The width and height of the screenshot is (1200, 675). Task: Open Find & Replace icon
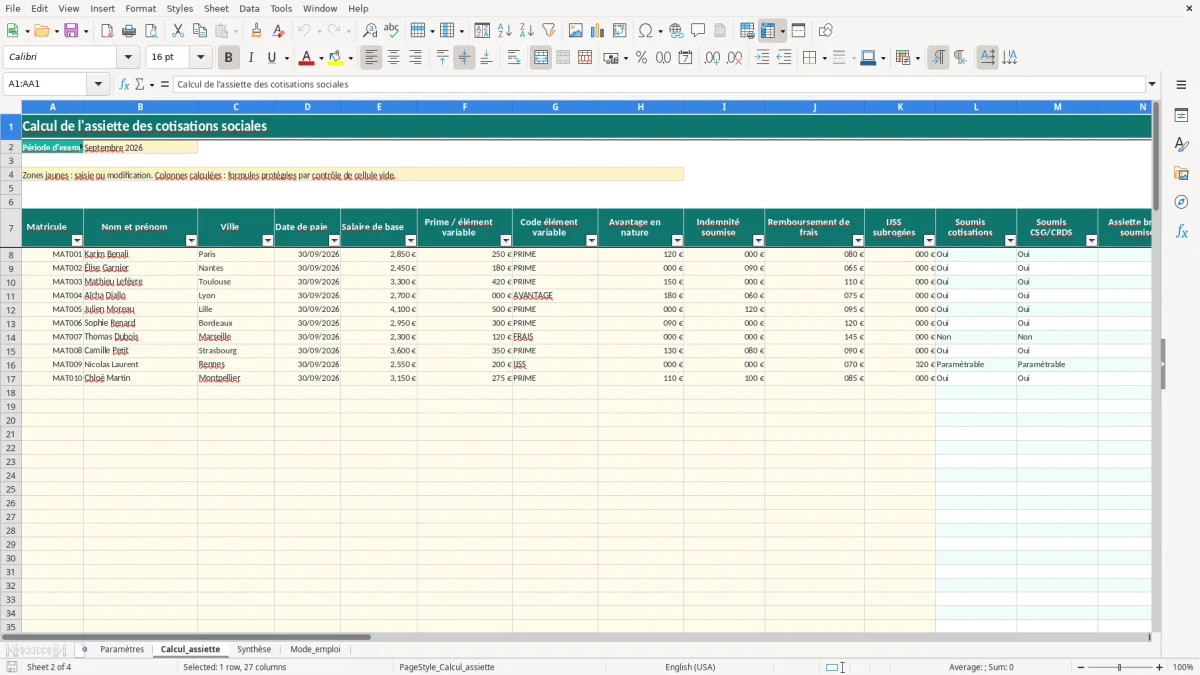(370, 31)
